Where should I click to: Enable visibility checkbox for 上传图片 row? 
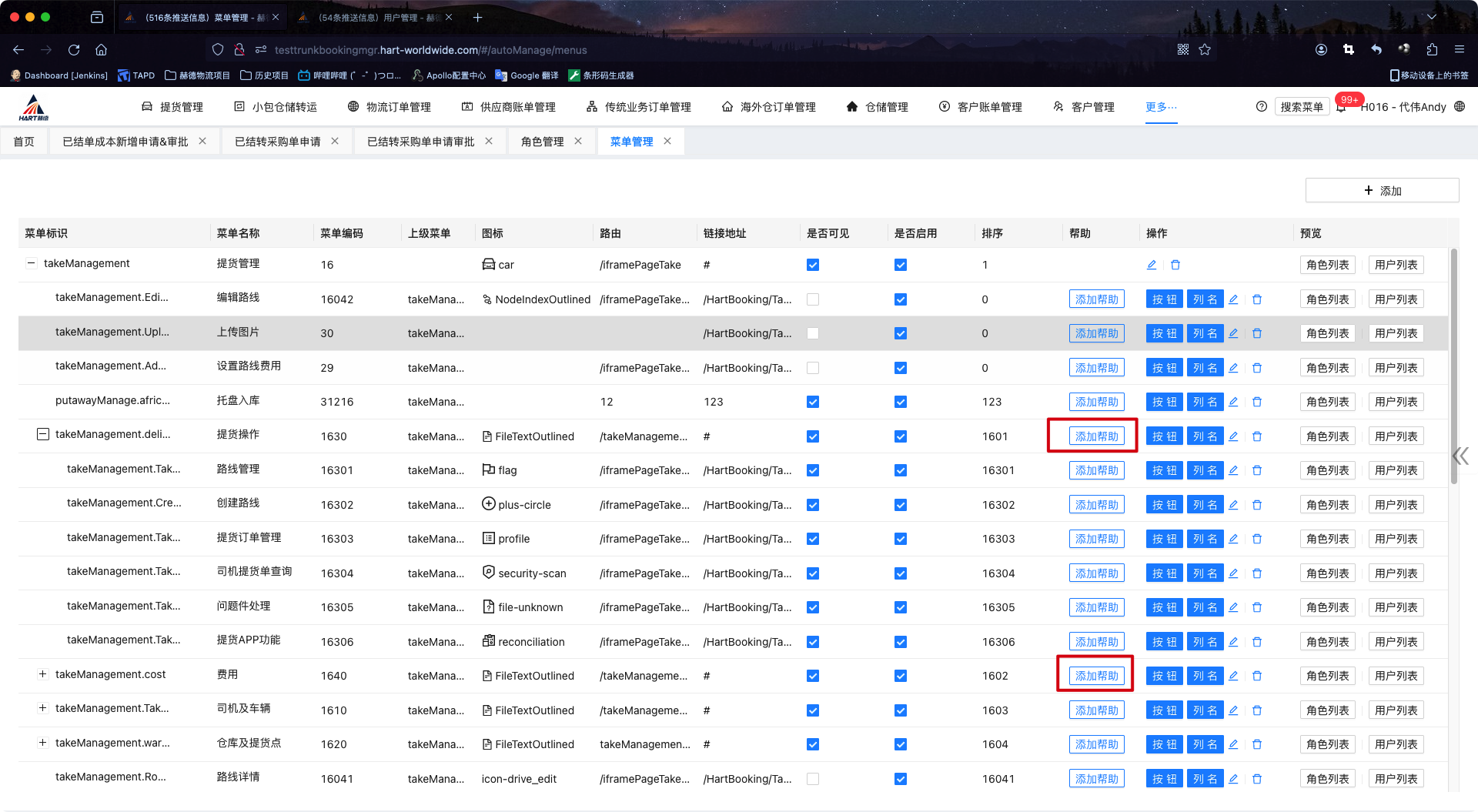(813, 333)
